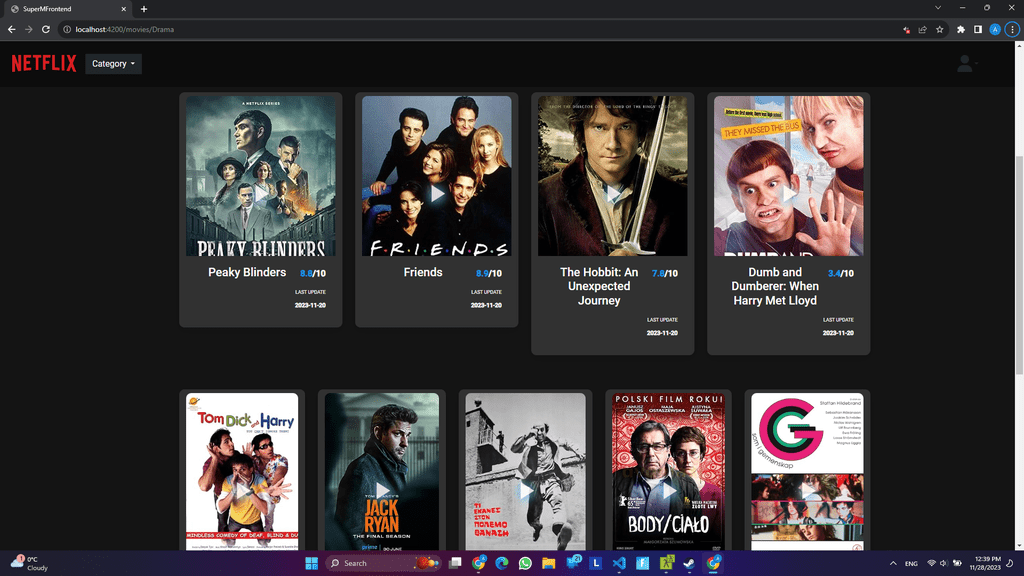Open Wi-Fi network settings in system tray
Screen dimensions: 1024x576
pyautogui.click(x=931, y=563)
